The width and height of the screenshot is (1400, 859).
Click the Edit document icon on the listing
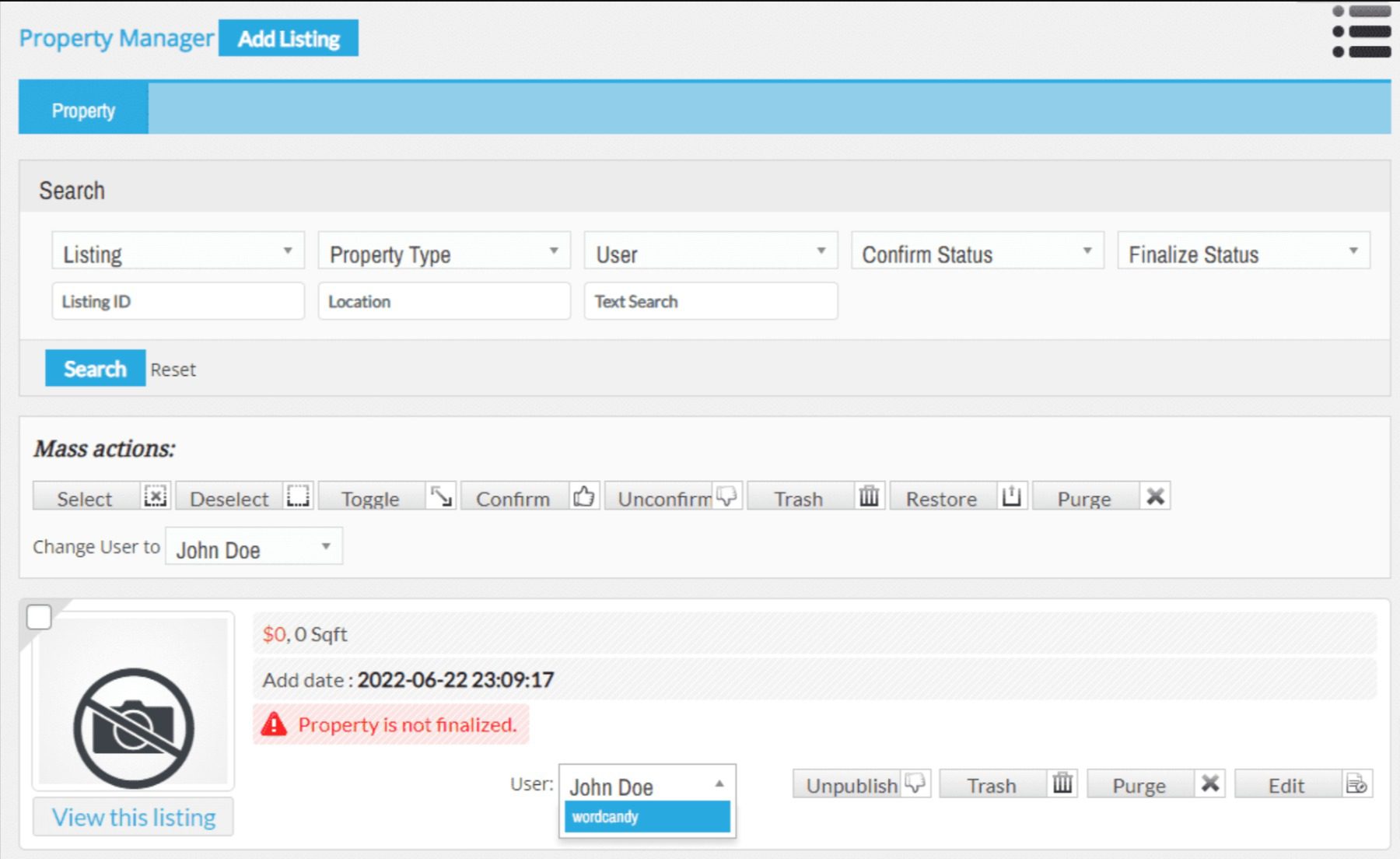[1356, 784]
